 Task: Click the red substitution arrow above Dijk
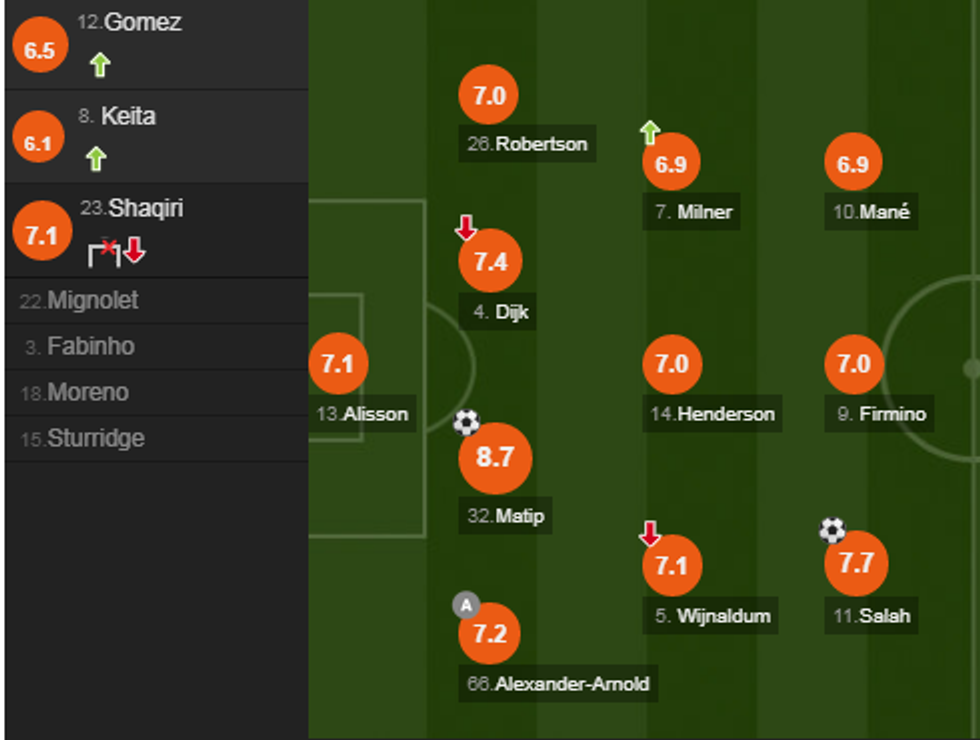click(x=466, y=228)
